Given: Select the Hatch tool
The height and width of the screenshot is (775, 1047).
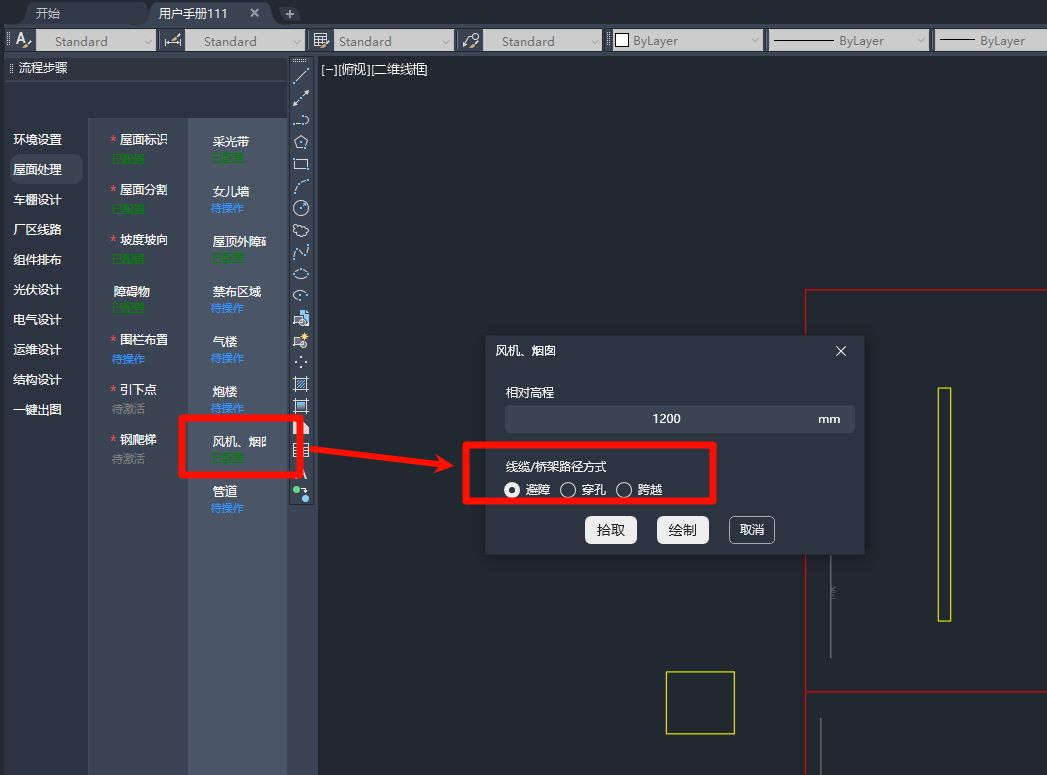Looking at the screenshot, I should pos(301,384).
